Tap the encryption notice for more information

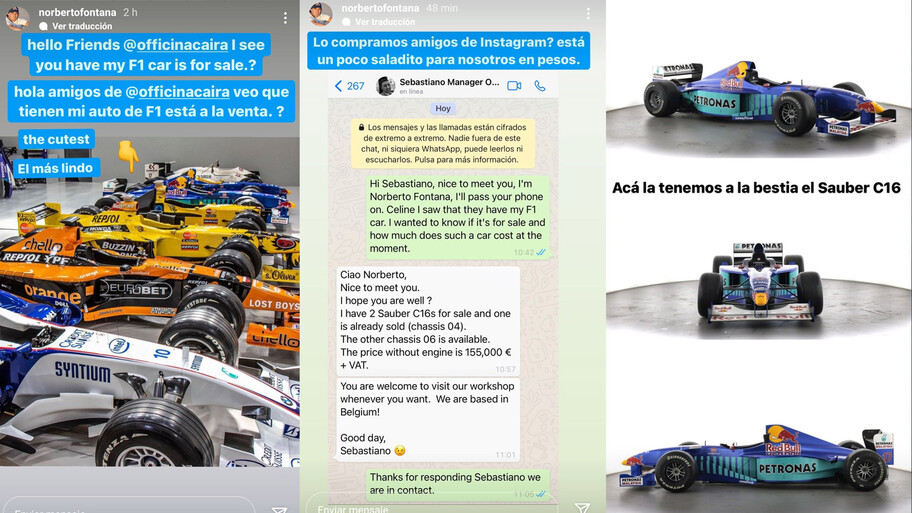click(x=443, y=143)
